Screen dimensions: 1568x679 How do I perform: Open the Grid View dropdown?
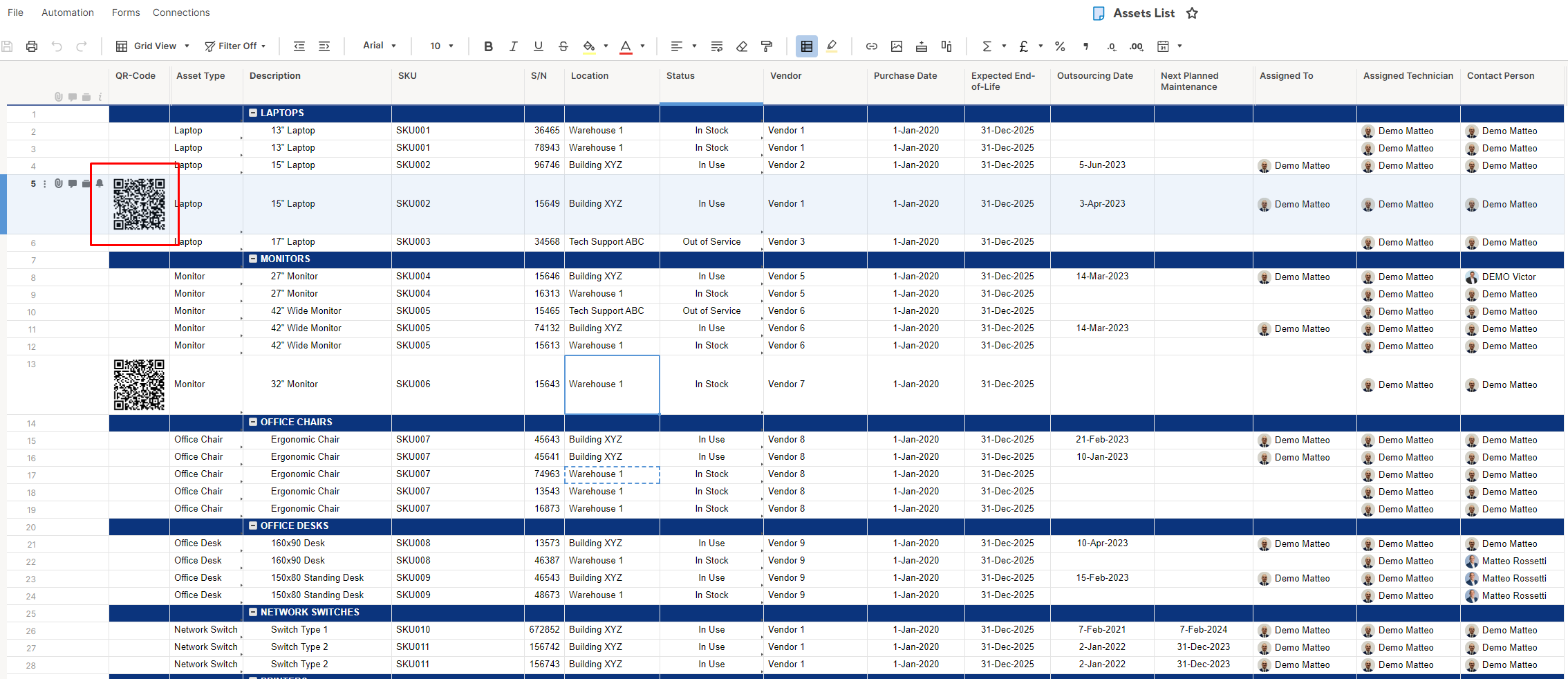(153, 46)
